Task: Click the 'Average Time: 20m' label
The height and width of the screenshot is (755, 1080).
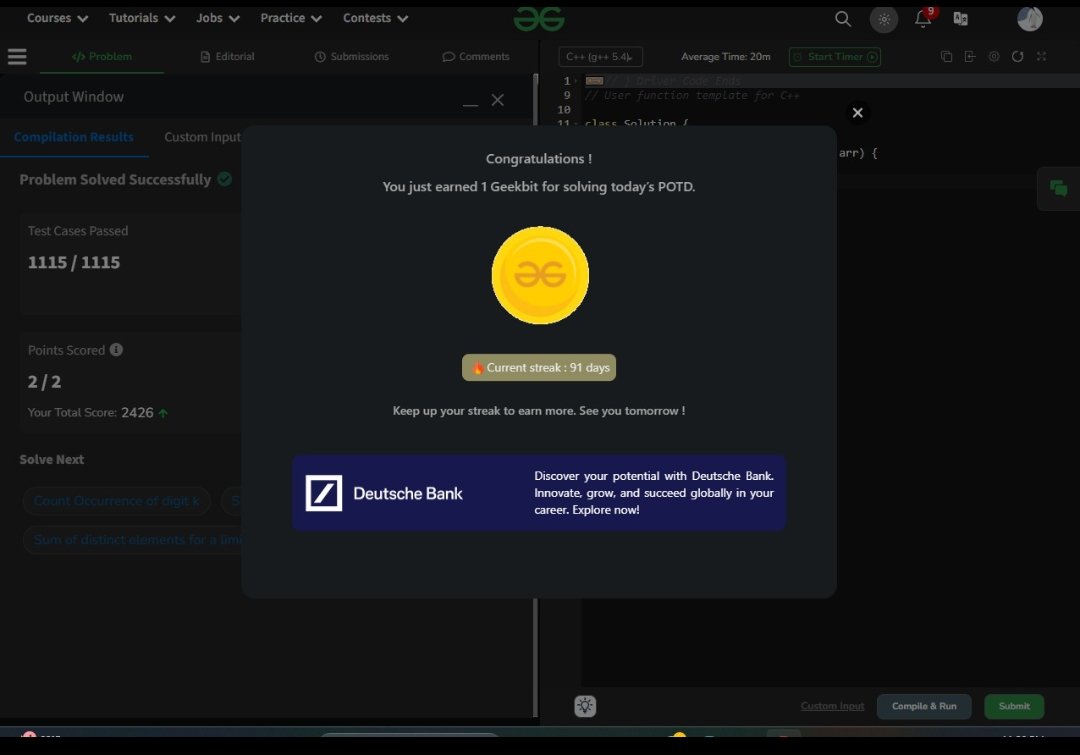Action: 725,56
